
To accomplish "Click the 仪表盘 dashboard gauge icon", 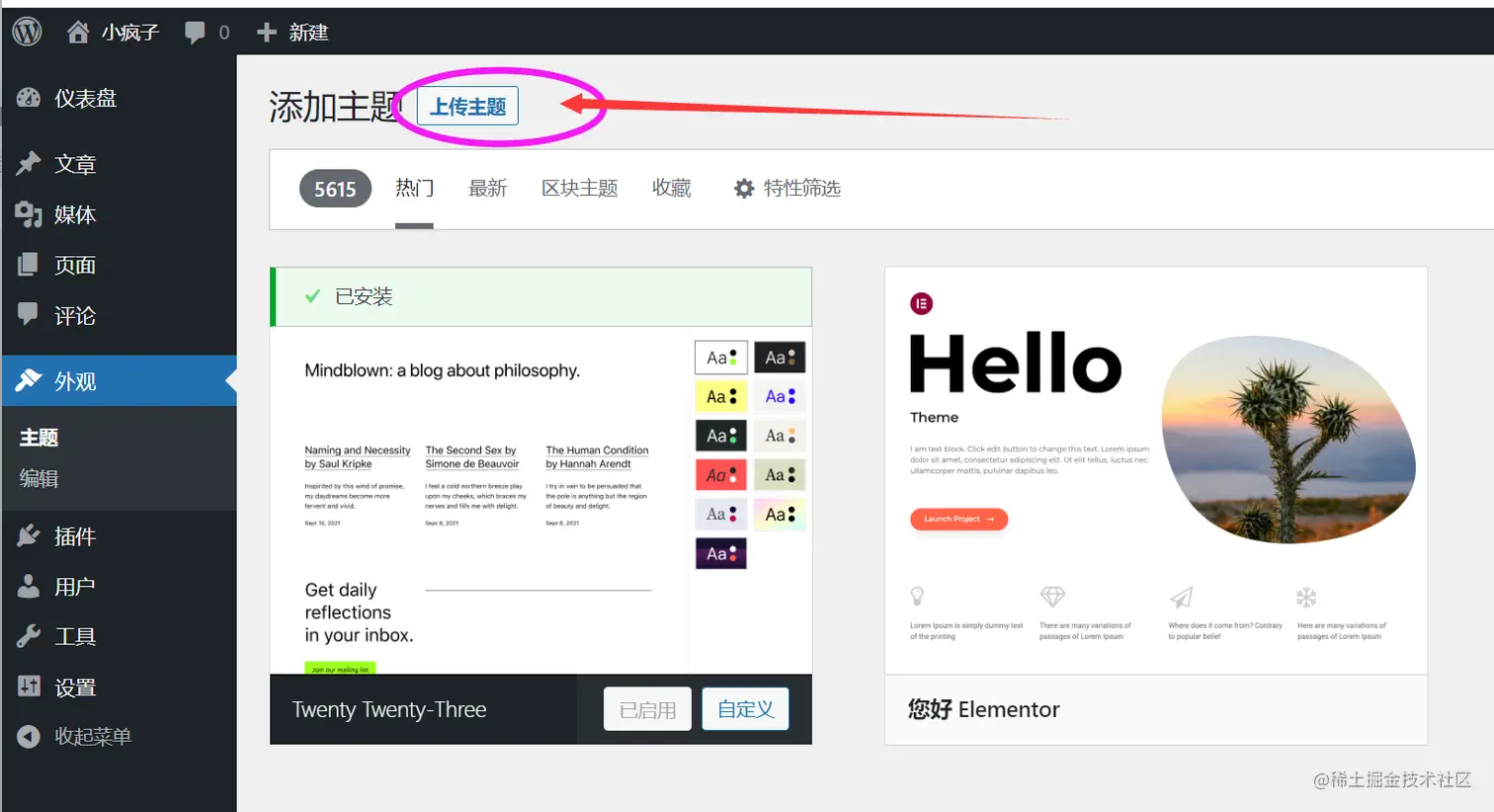I will coord(29,97).
